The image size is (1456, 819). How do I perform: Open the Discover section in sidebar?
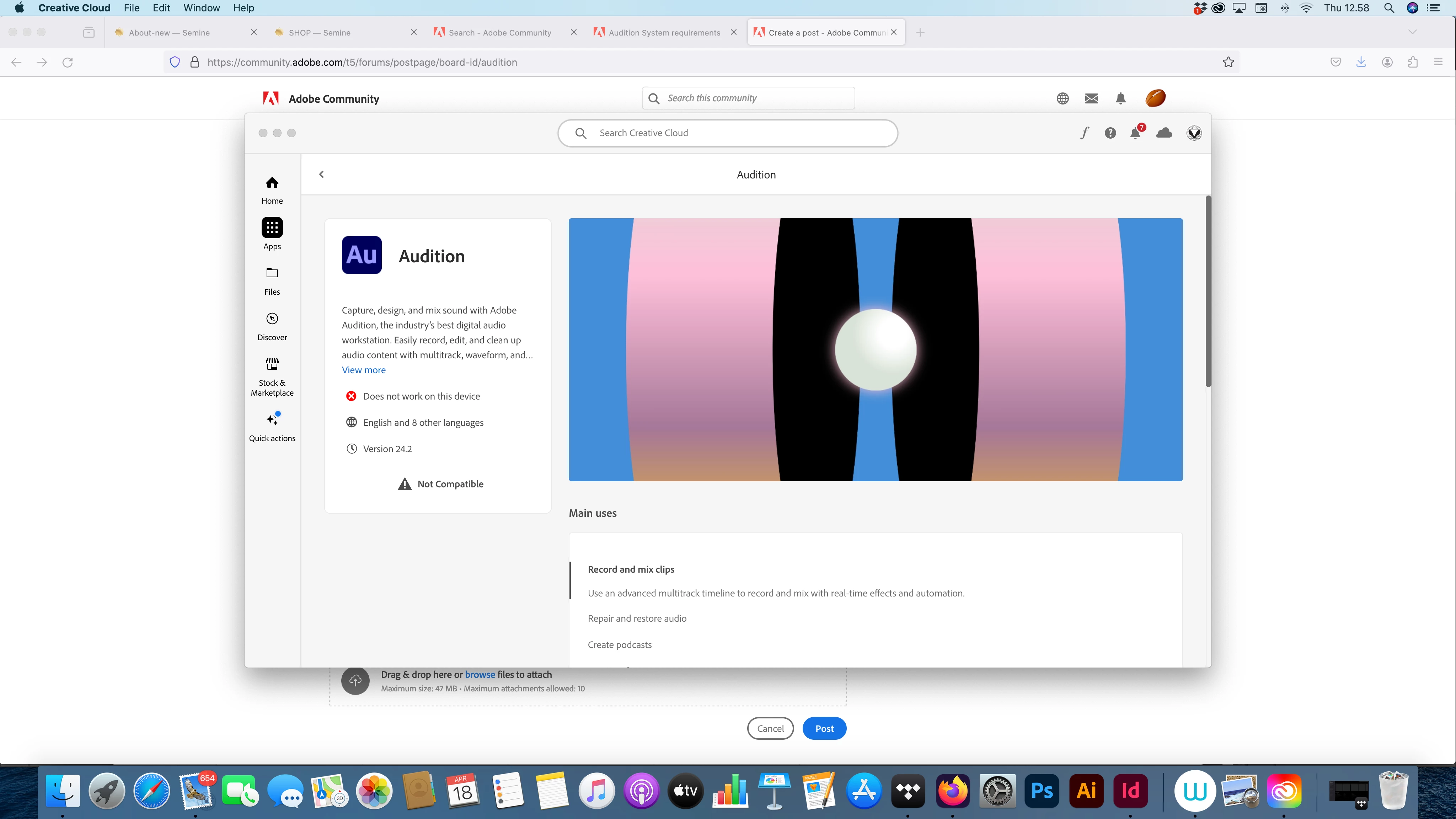point(272,326)
